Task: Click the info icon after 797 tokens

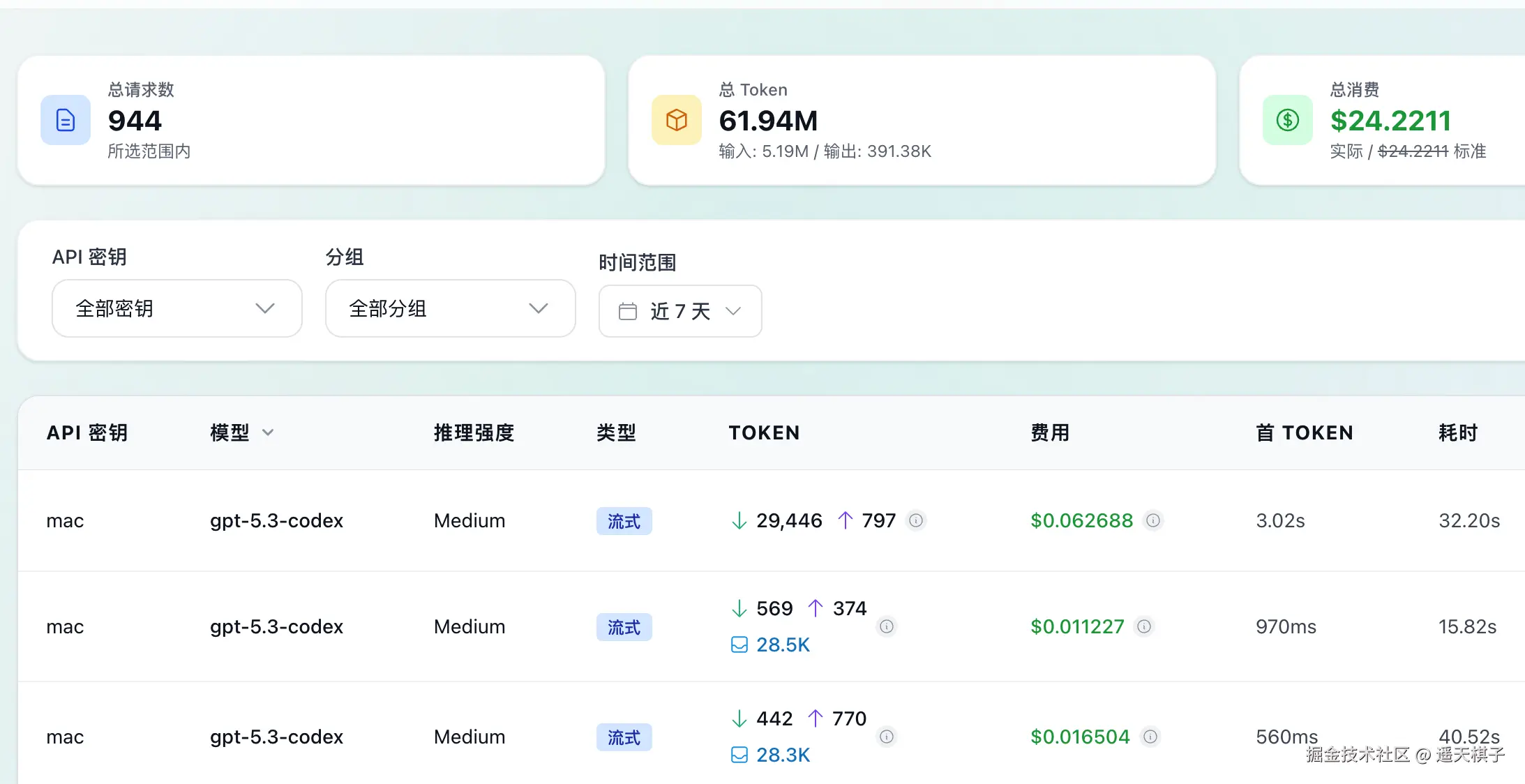Action: pyautogui.click(x=916, y=520)
